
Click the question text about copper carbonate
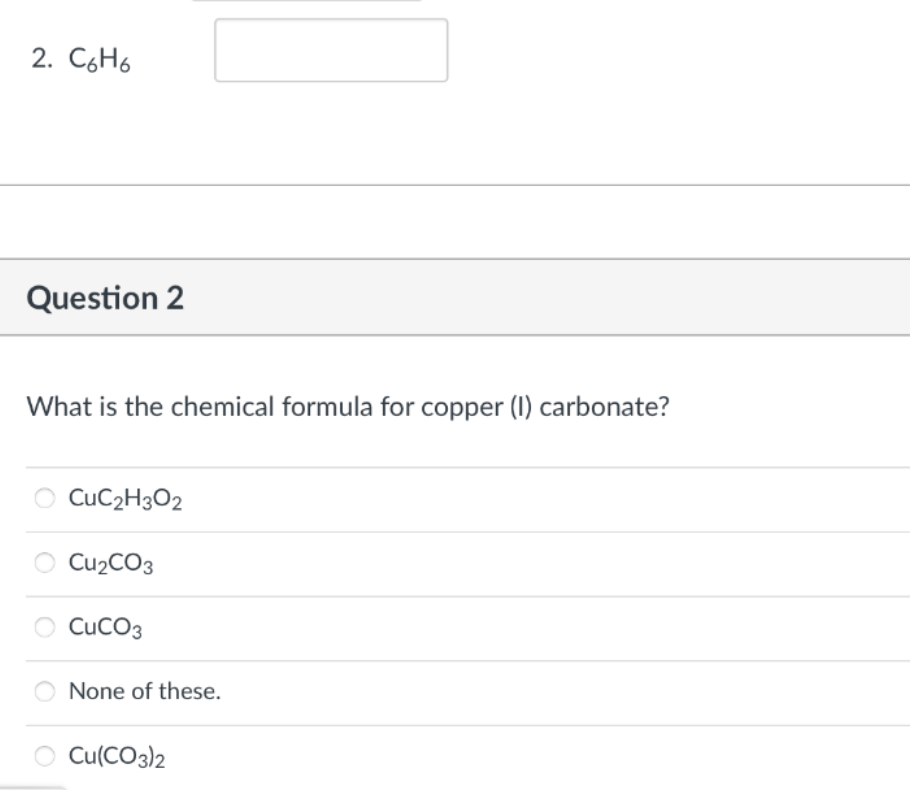pyautogui.click(x=350, y=407)
